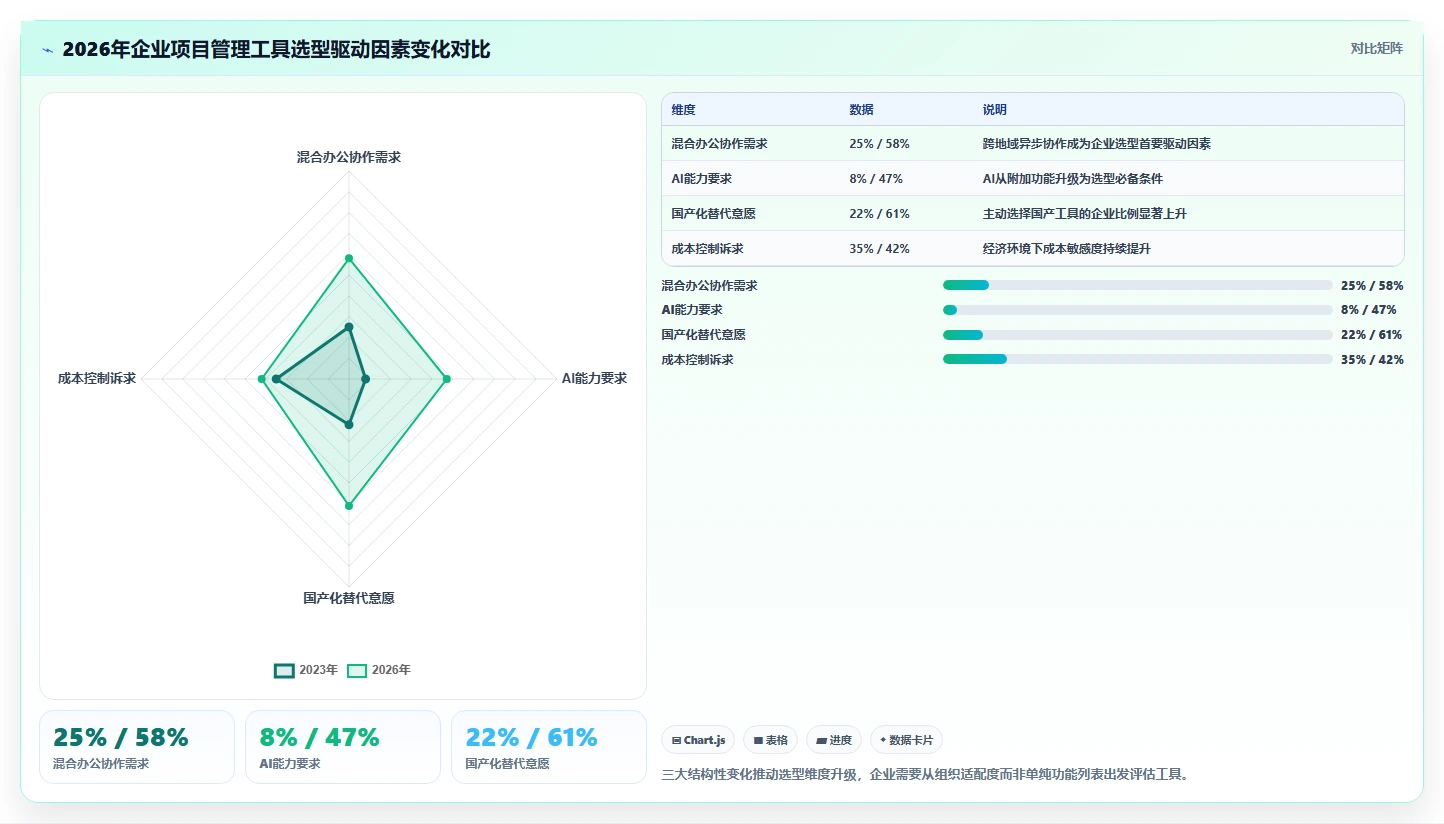Click 2026年 radar point on 成本控制诉求 axis
The image size is (1444, 824).
click(262, 379)
